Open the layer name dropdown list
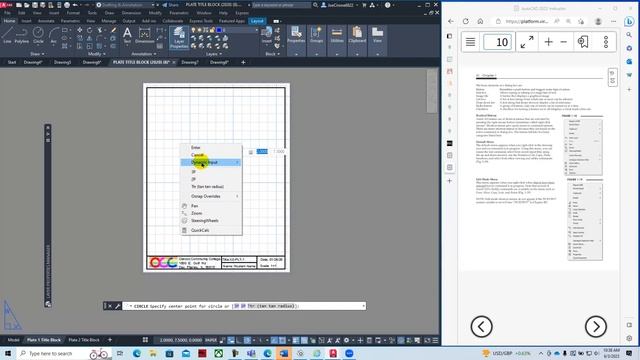 [x=257, y=30]
